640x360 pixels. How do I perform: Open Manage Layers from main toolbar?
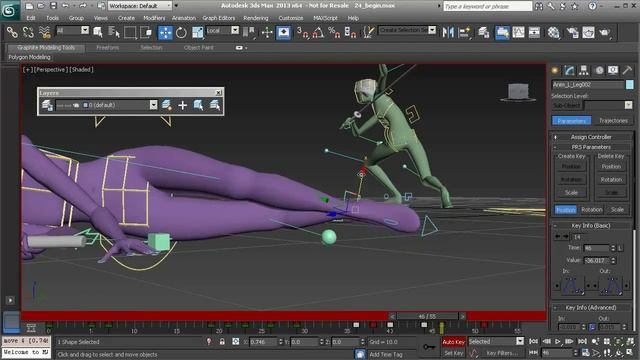pyautogui.click(x=484, y=32)
